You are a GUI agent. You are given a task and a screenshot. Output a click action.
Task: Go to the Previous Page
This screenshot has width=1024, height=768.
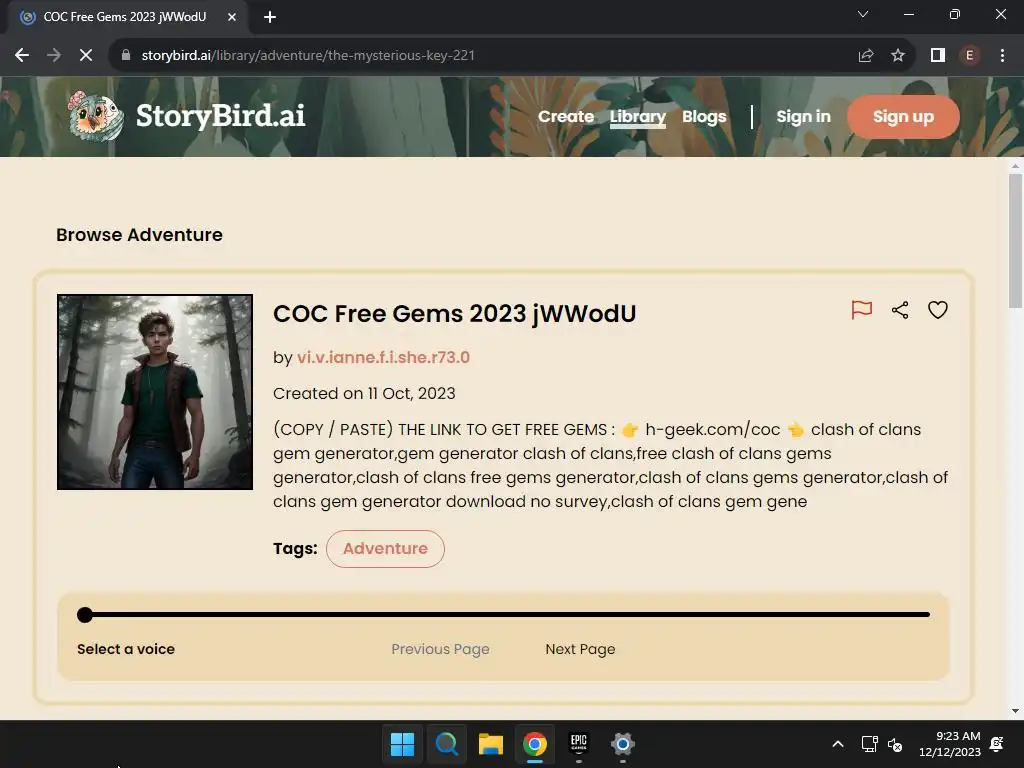(x=440, y=649)
